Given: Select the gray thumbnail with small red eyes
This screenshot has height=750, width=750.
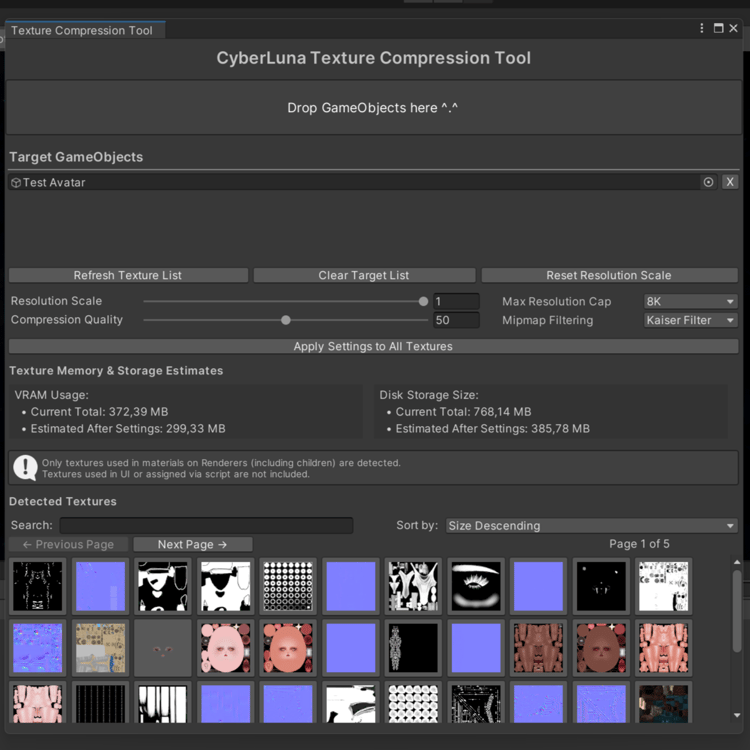Looking at the screenshot, I should 163,648.
